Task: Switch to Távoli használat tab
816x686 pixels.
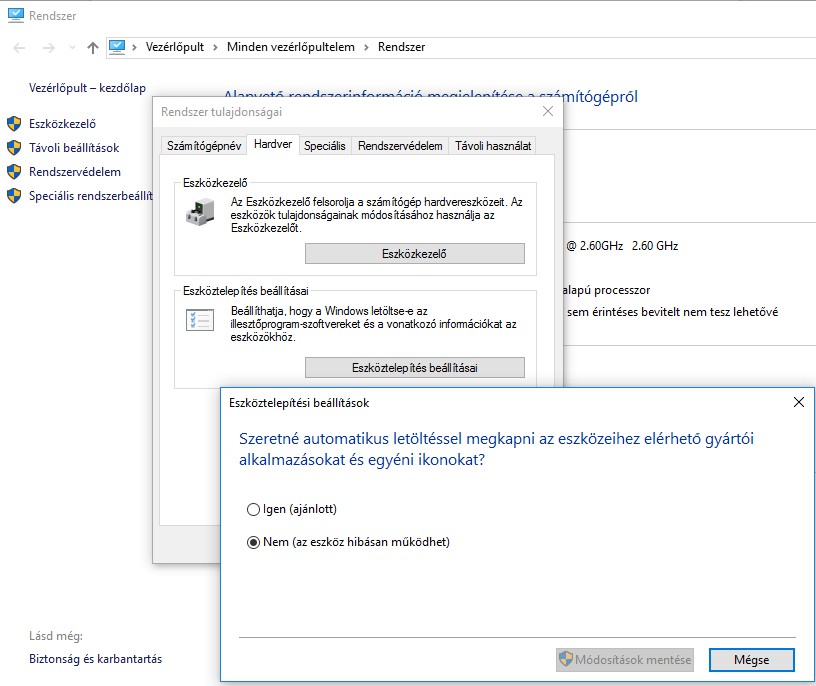Action: point(493,146)
